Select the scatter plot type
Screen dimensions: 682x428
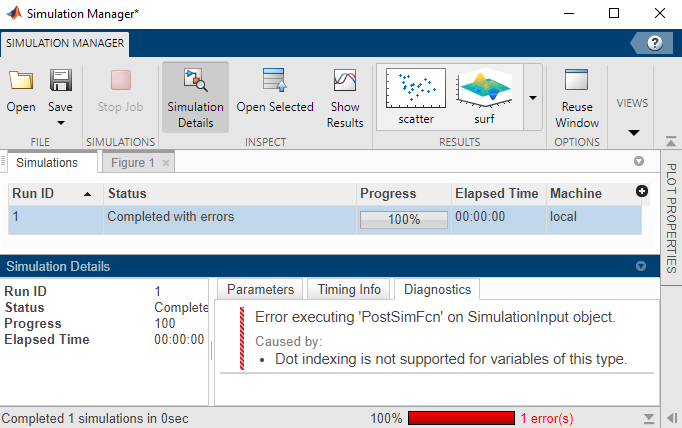tap(416, 97)
